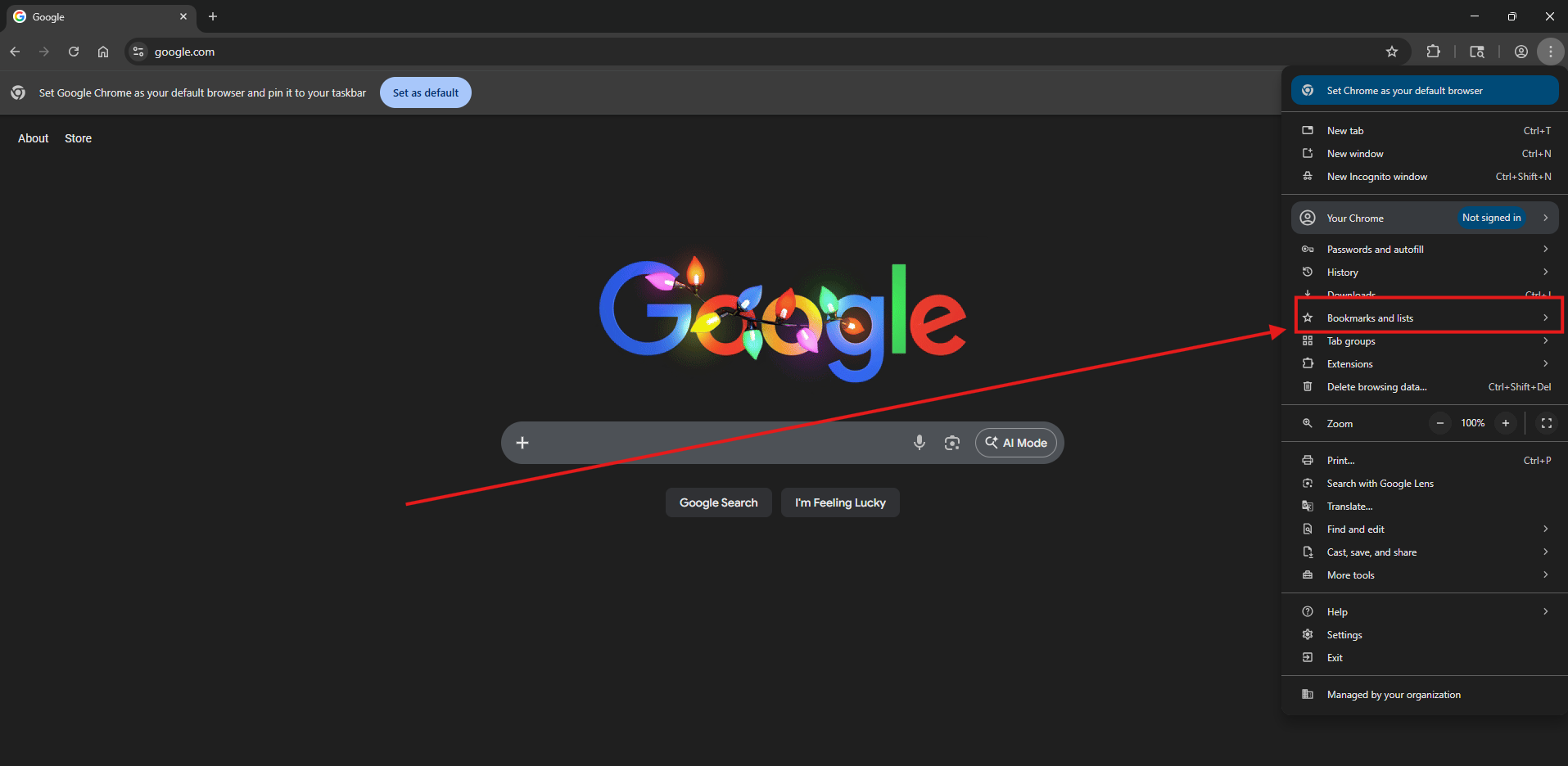Expand the Extensions submenu
This screenshot has width=1568, height=766.
[1425, 364]
